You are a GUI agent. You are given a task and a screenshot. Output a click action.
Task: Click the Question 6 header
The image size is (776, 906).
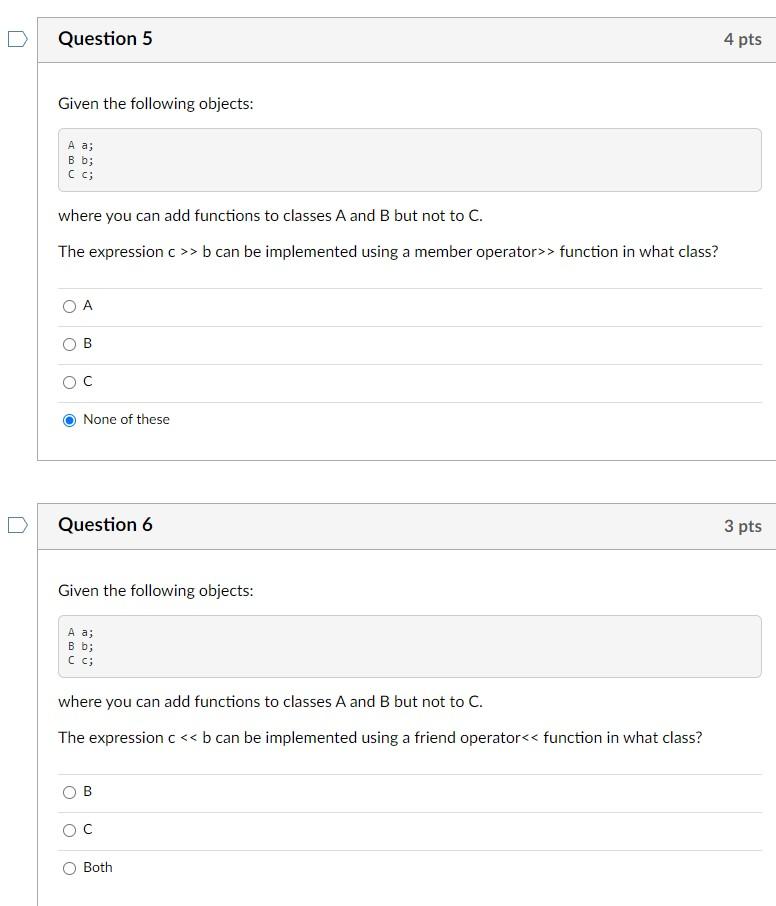[106, 524]
